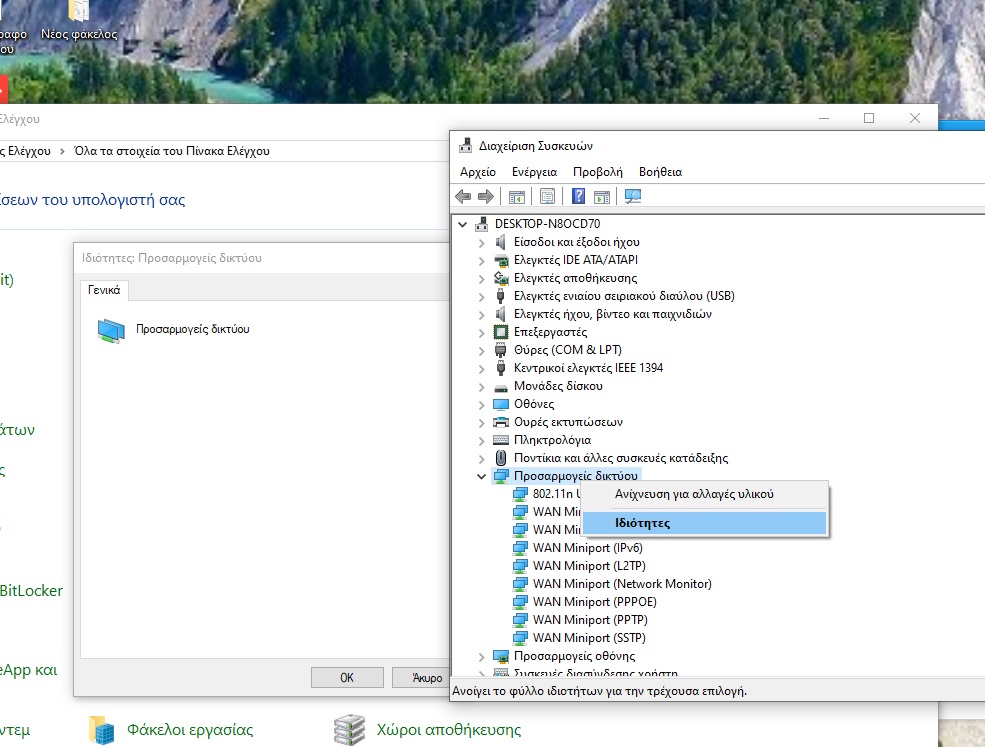Open the BitLocker Control Panel link

pos(31,591)
